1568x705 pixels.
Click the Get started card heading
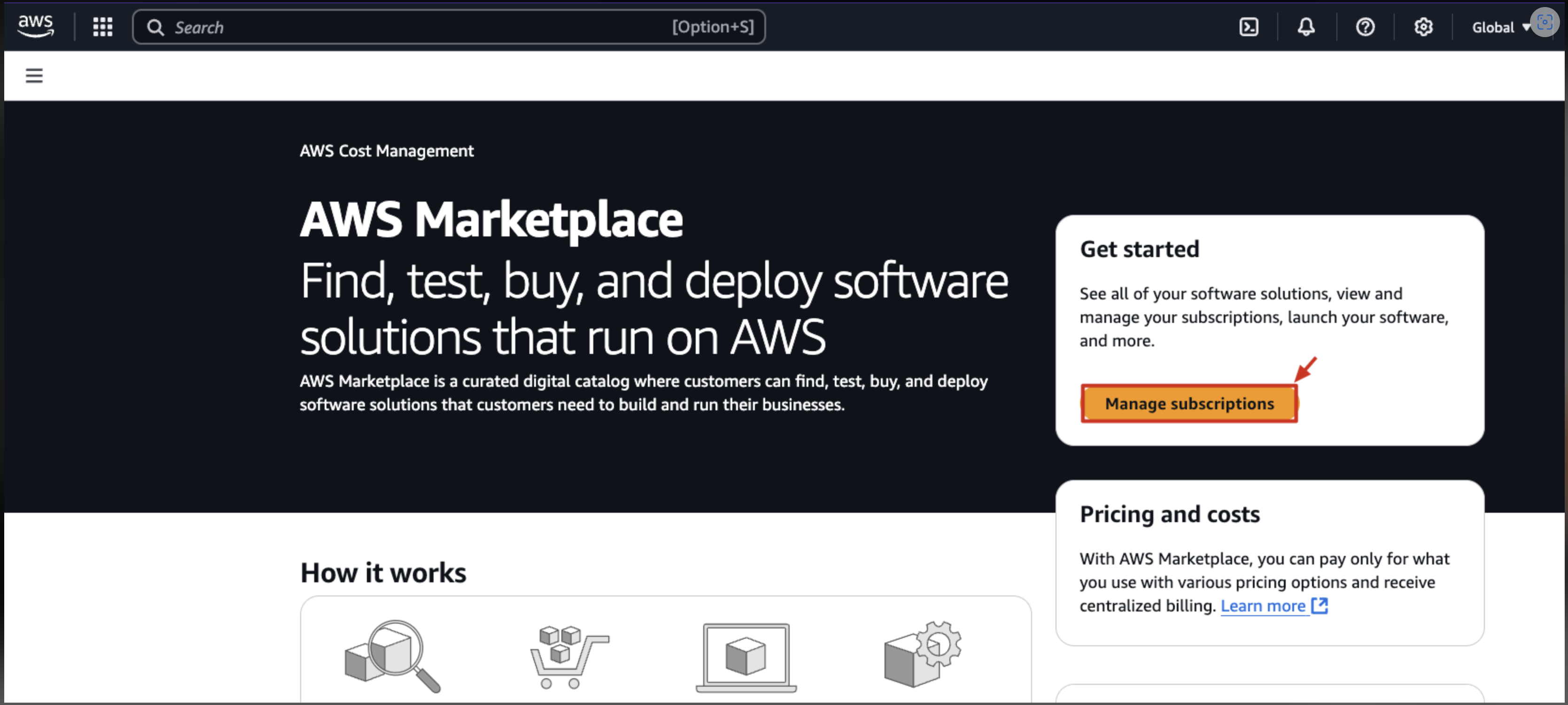click(x=1139, y=249)
